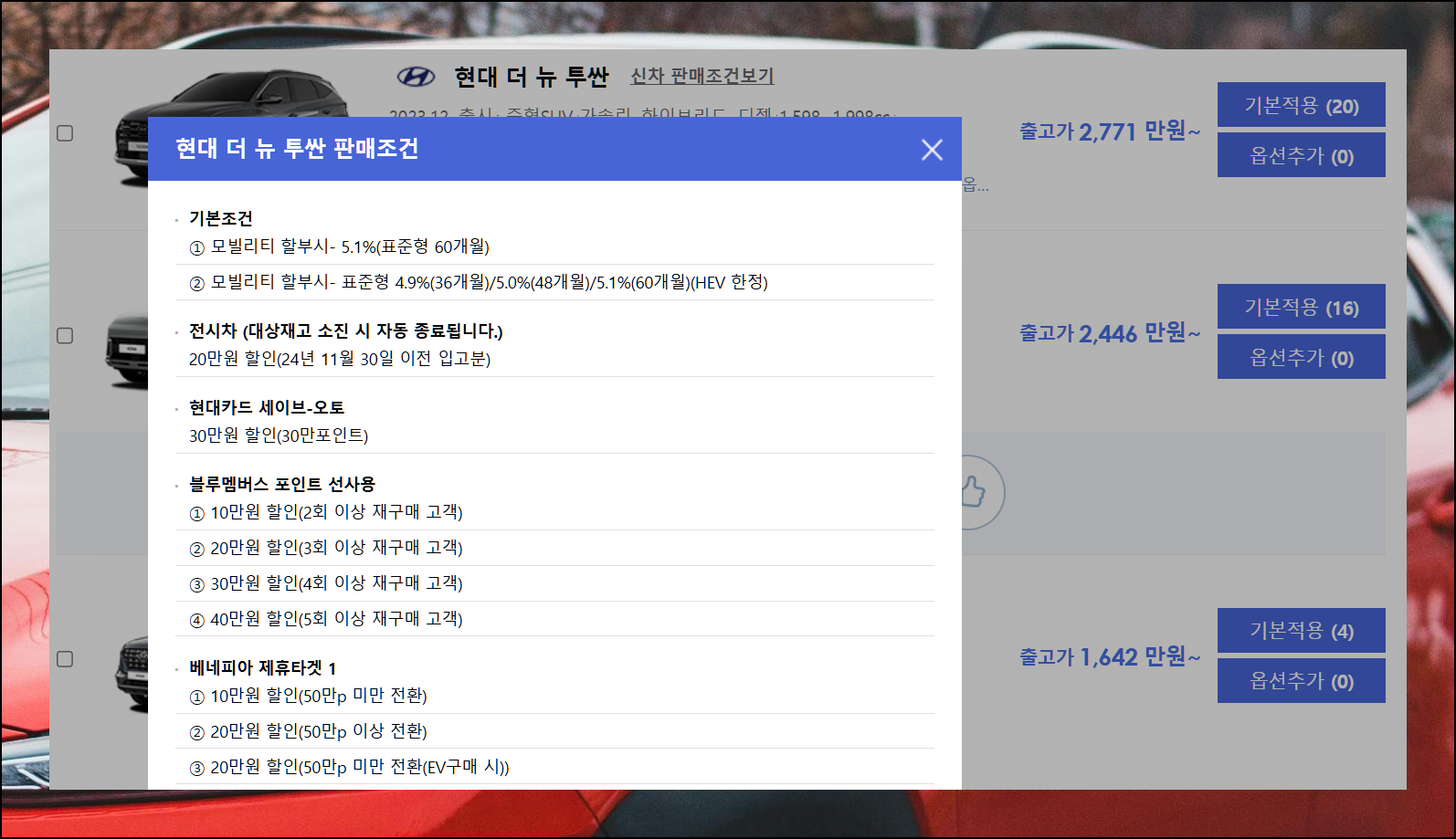Click the 기본적용 (20) button

(1301, 105)
